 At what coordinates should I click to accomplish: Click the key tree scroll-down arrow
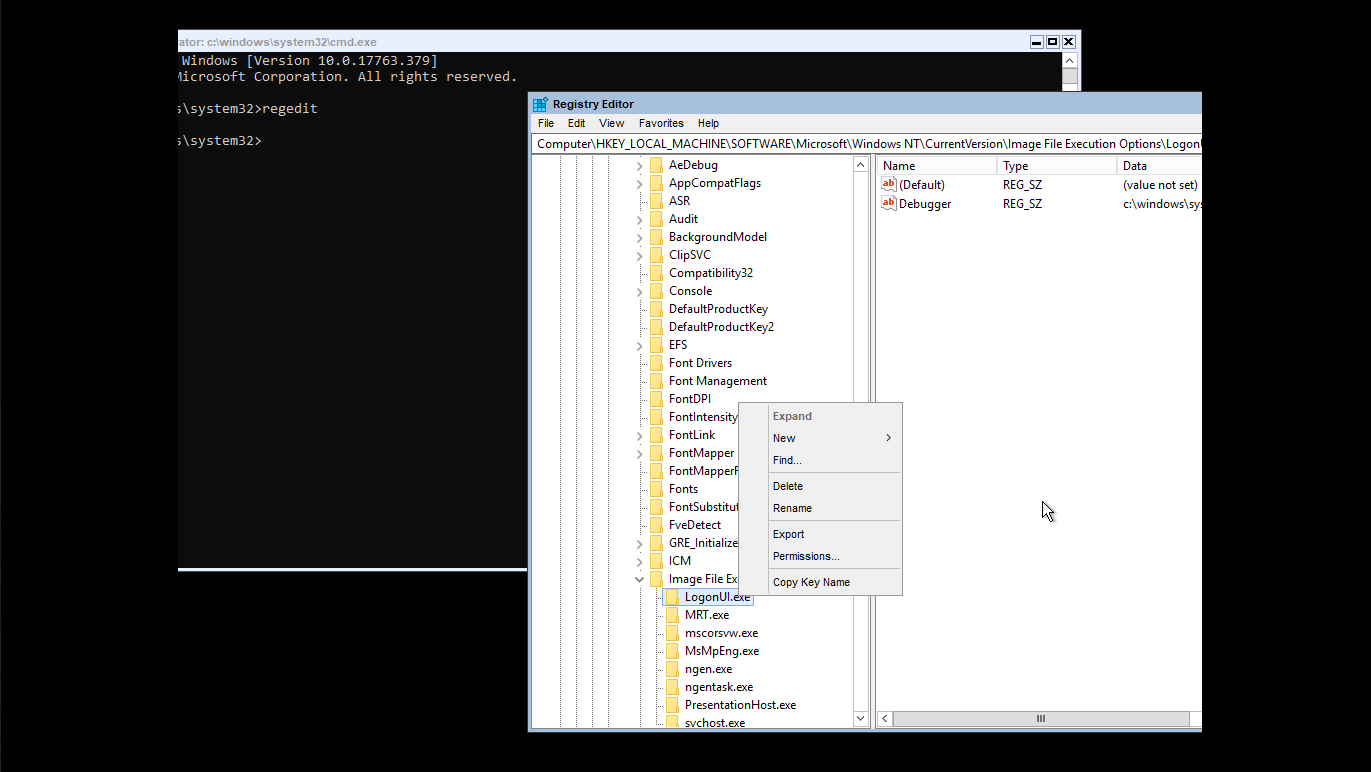[861, 718]
